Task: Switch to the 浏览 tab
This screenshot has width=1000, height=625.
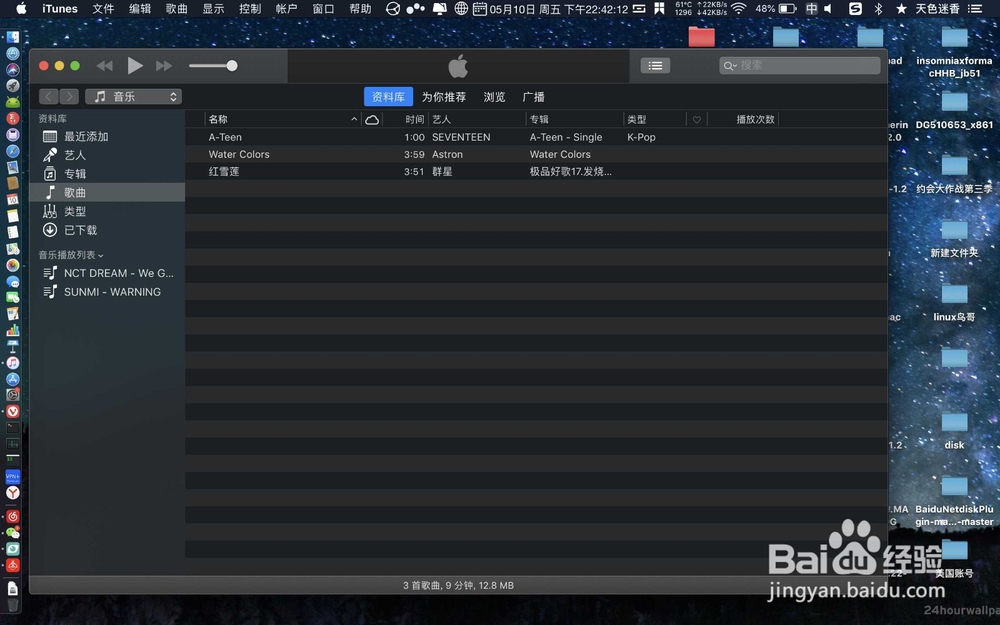Action: [x=494, y=97]
